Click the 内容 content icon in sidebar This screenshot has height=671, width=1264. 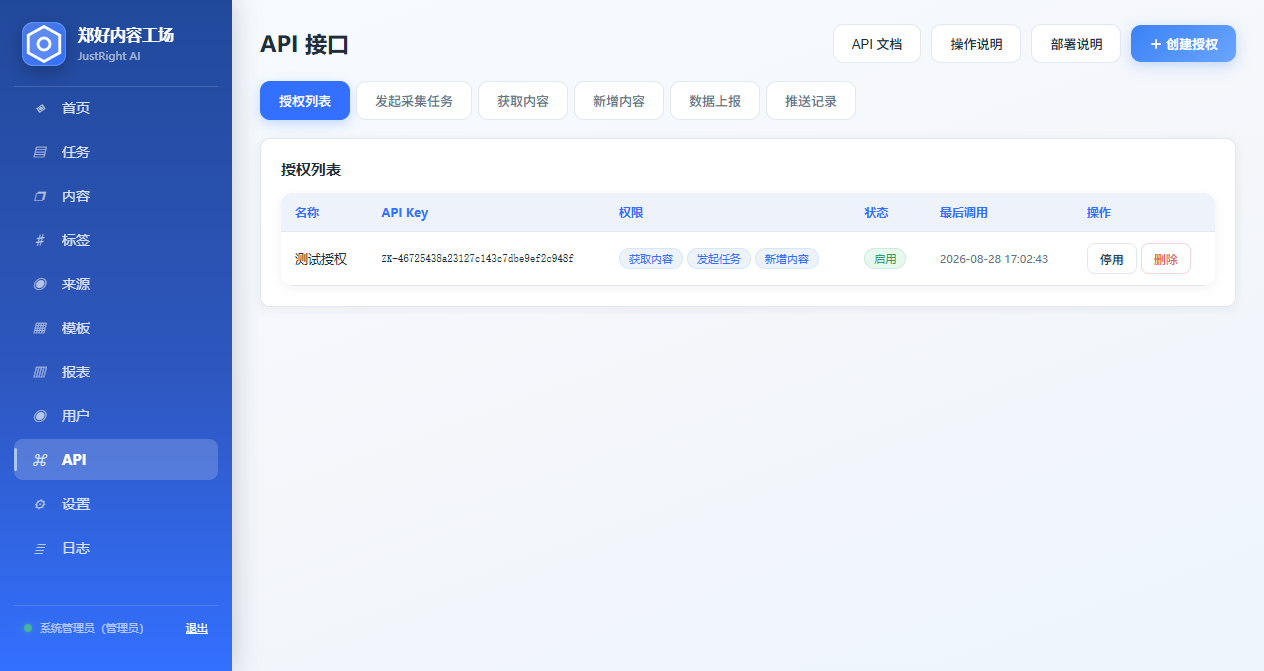(x=40, y=196)
